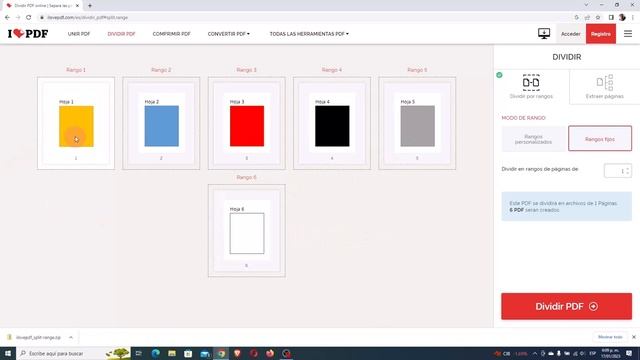
Task: Click the Dividir PDF button
Action: point(567,306)
